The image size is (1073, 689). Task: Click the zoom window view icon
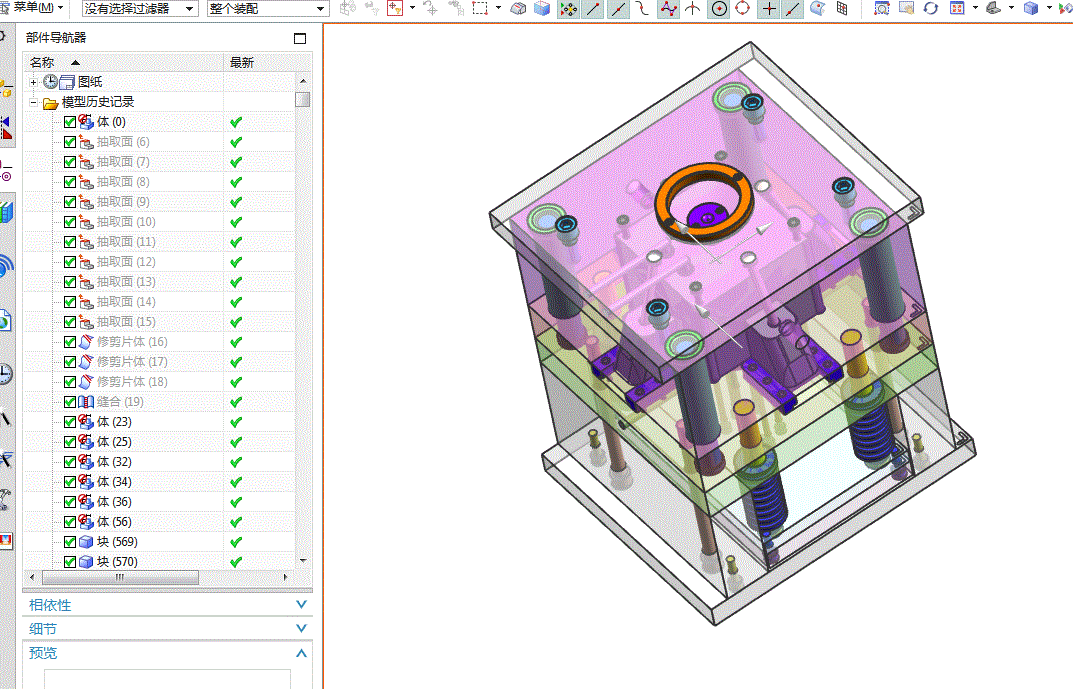(x=882, y=8)
